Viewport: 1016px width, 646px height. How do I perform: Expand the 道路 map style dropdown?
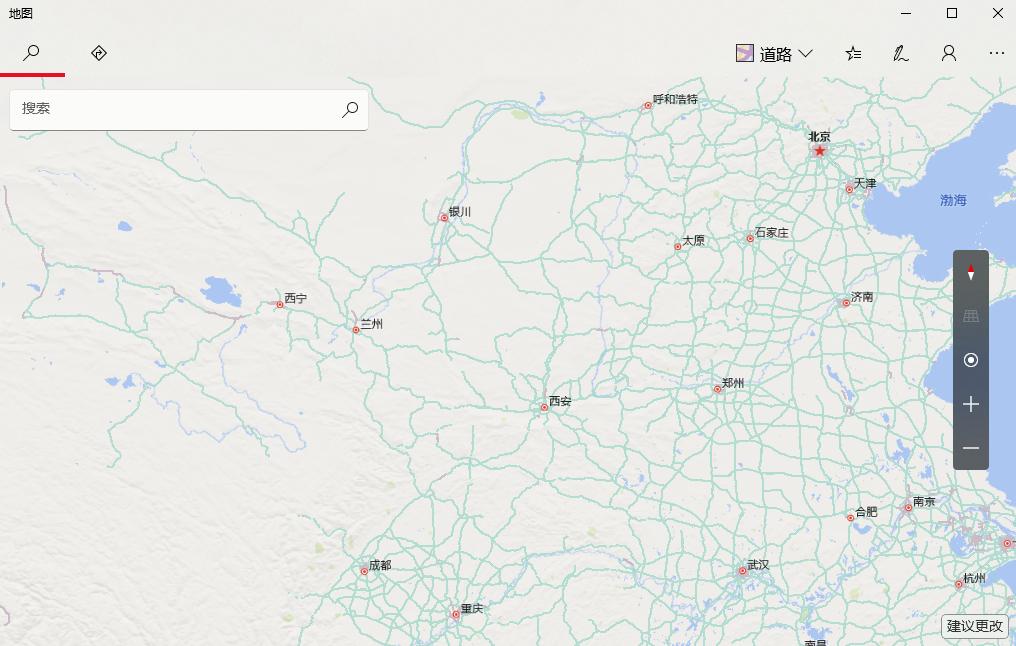774,54
